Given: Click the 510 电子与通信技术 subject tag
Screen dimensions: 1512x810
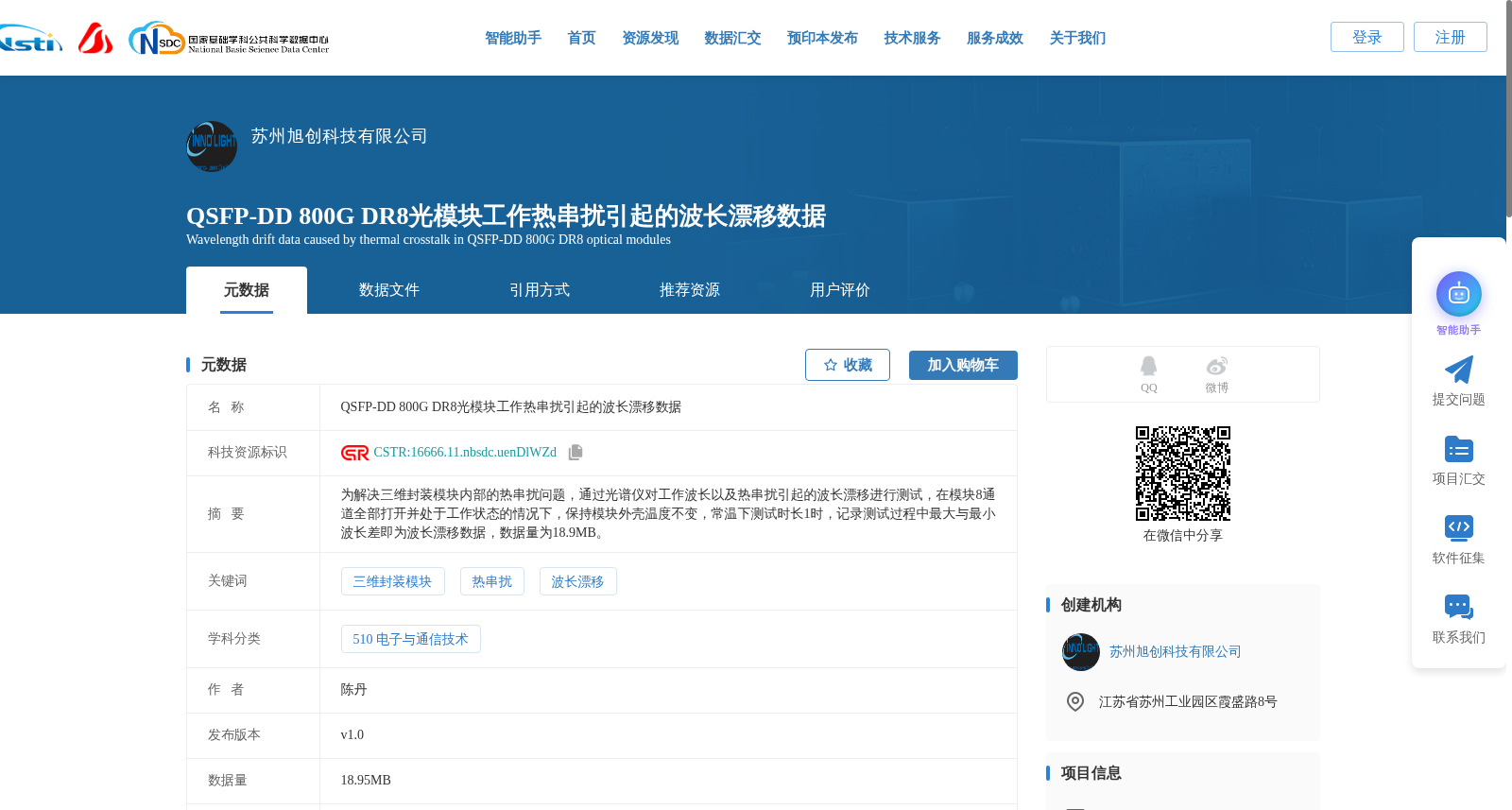Looking at the screenshot, I should (410, 639).
